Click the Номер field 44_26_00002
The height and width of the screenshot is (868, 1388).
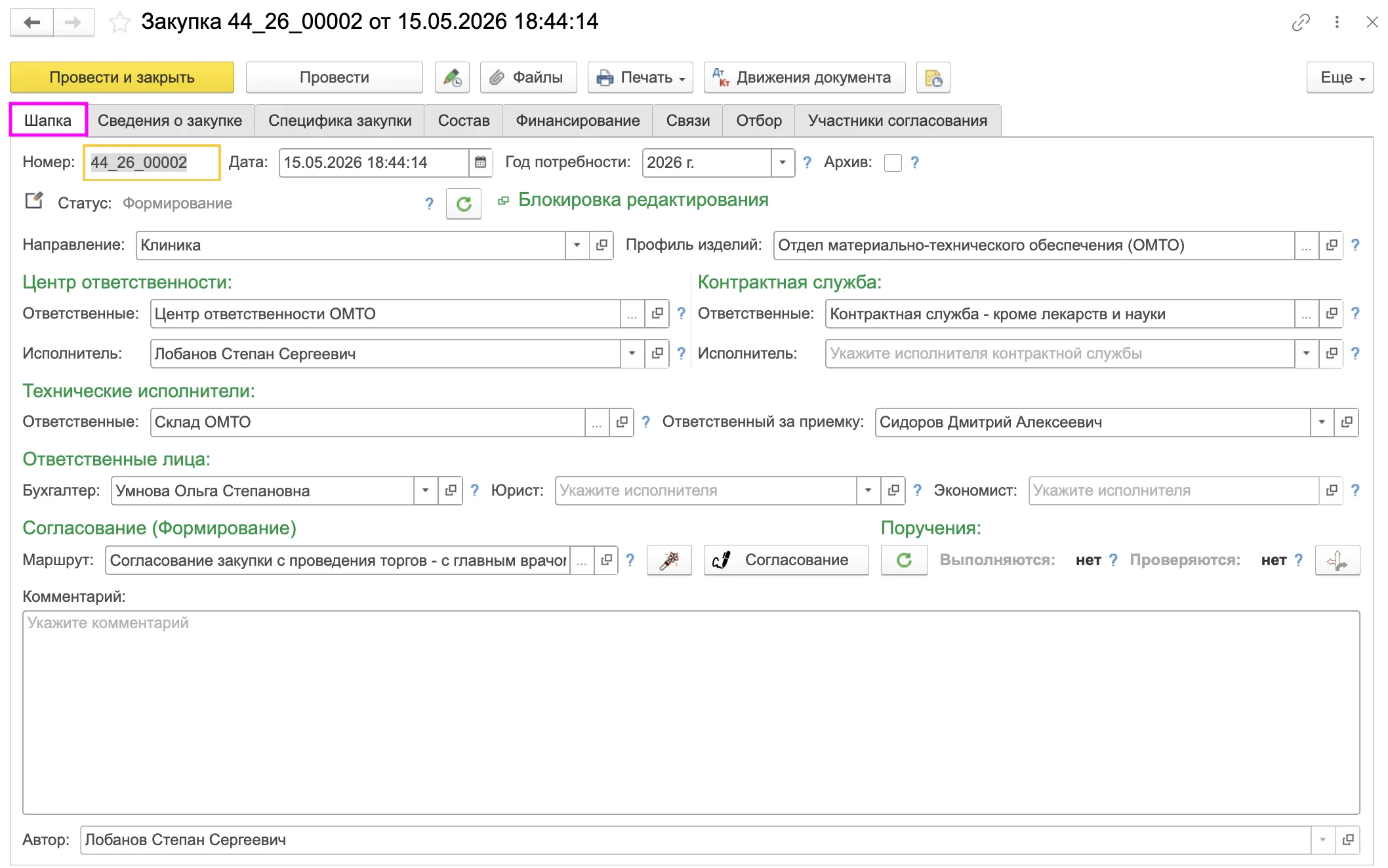pyautogui.click(x=152, y=163)
